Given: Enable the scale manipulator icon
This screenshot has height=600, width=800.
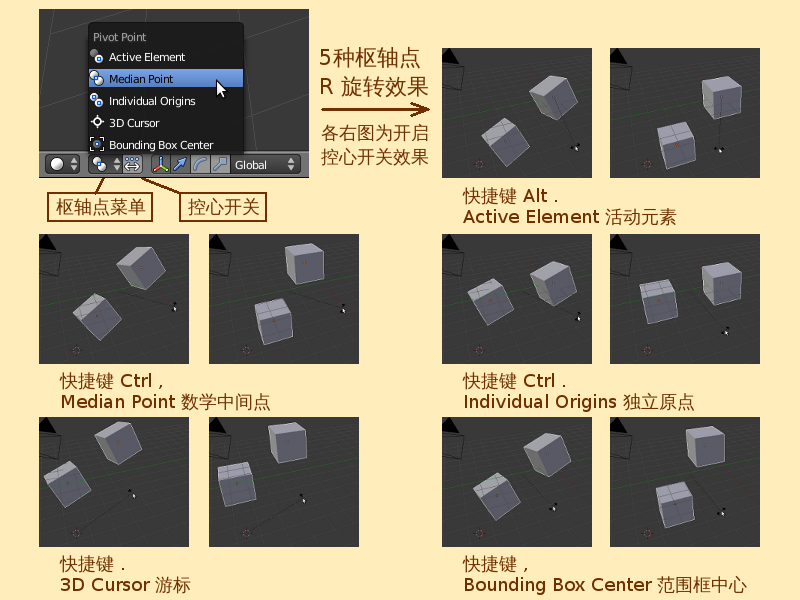Looking at the screenshot, I should (x=220, y=164).
